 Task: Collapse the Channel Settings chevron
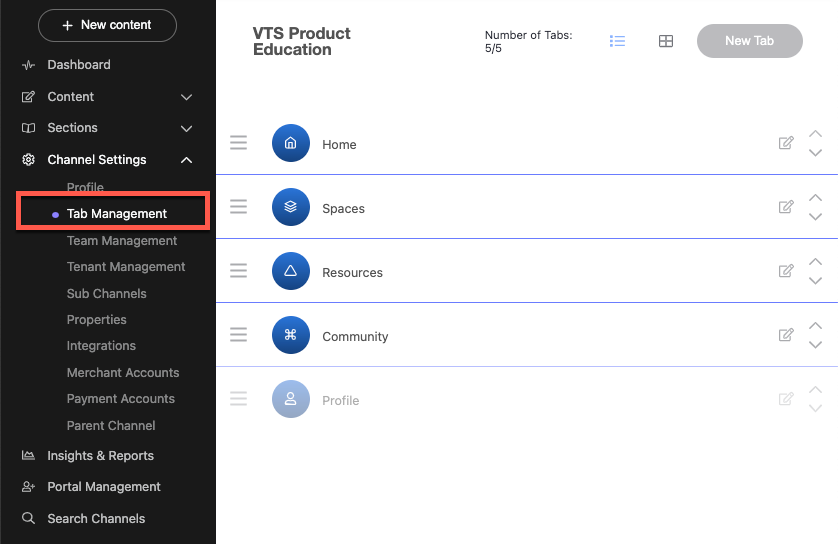pos(187,160)
